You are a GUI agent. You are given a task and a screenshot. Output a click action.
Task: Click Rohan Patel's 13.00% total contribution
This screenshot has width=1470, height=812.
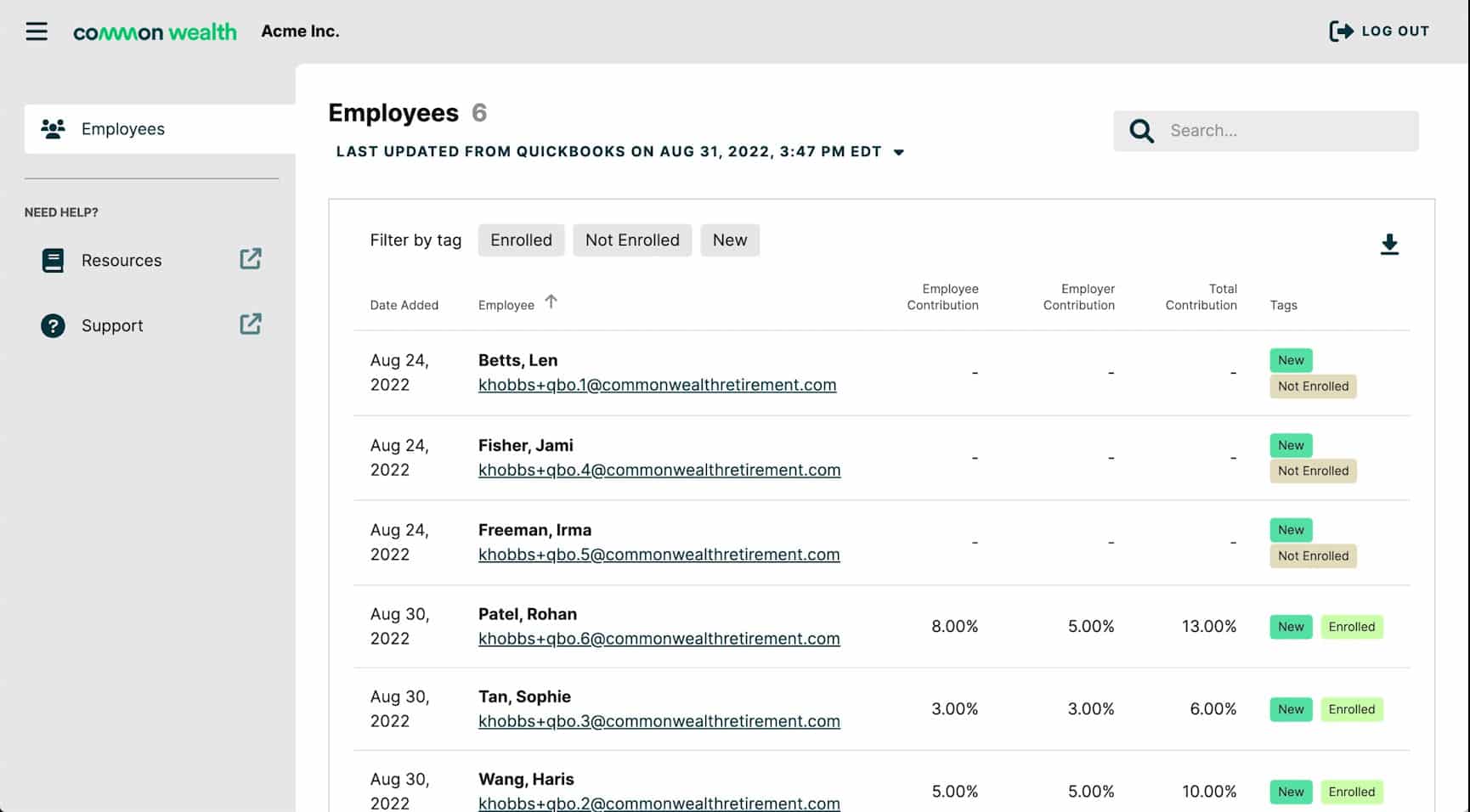click(1209, 627)
